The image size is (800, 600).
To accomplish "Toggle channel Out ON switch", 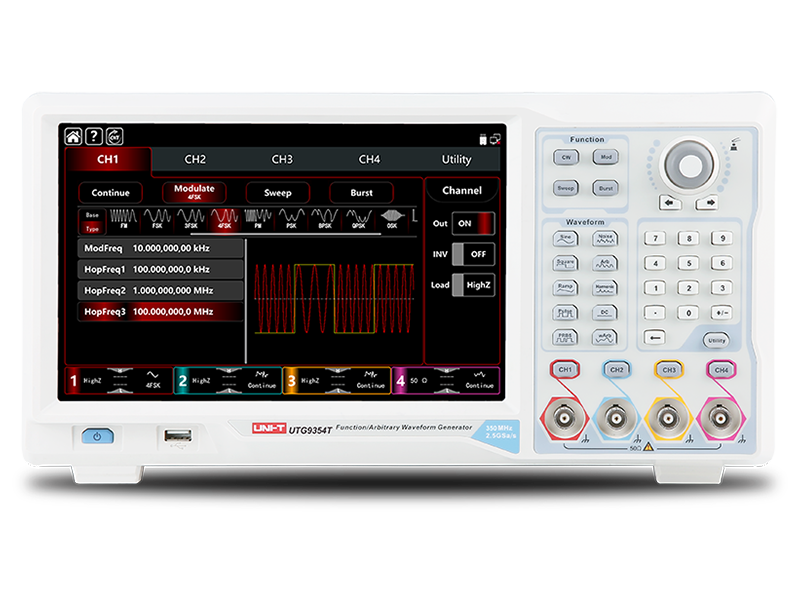I will [x=473, y=224].
